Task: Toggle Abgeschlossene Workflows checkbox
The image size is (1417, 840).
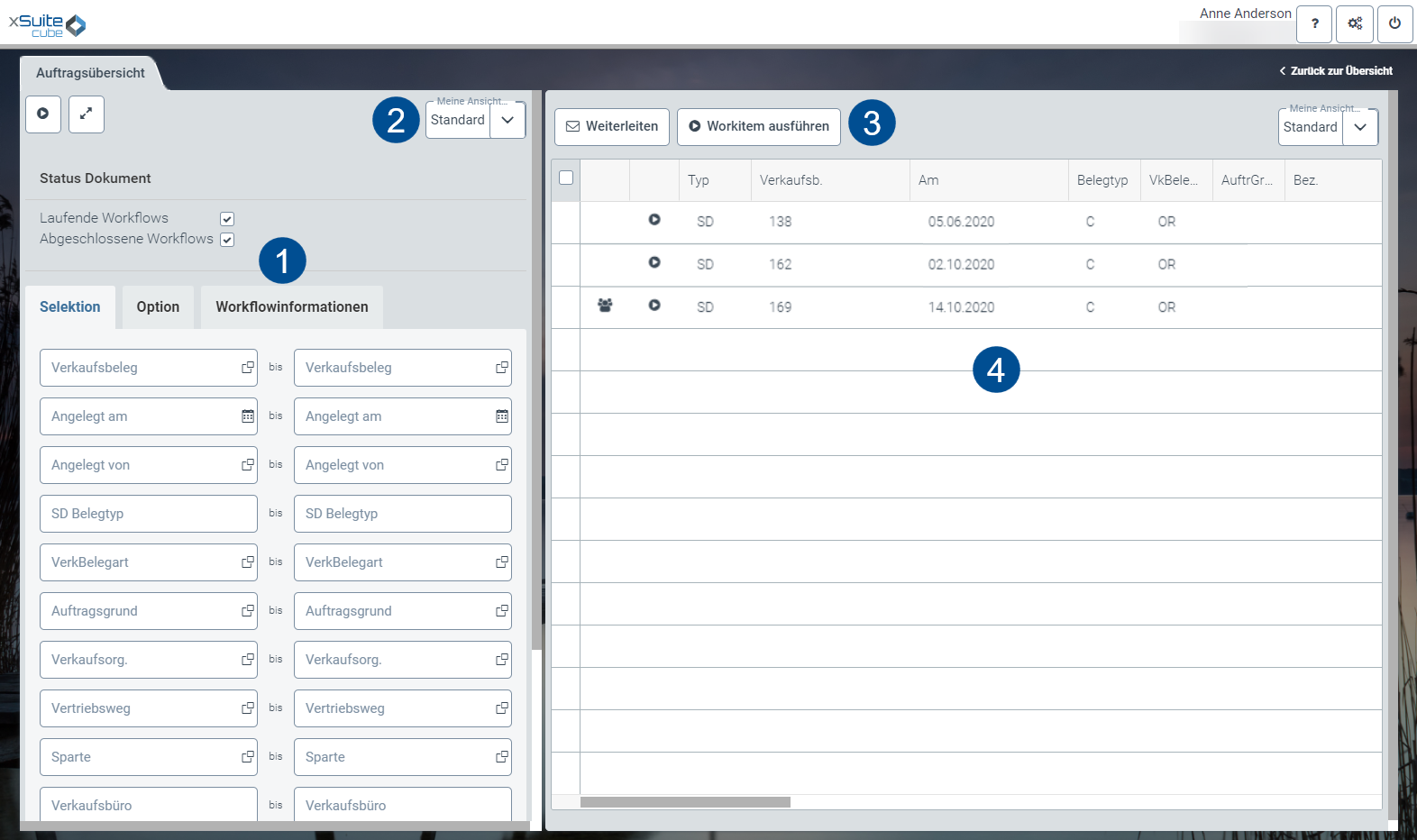Action: pos(227,240)
